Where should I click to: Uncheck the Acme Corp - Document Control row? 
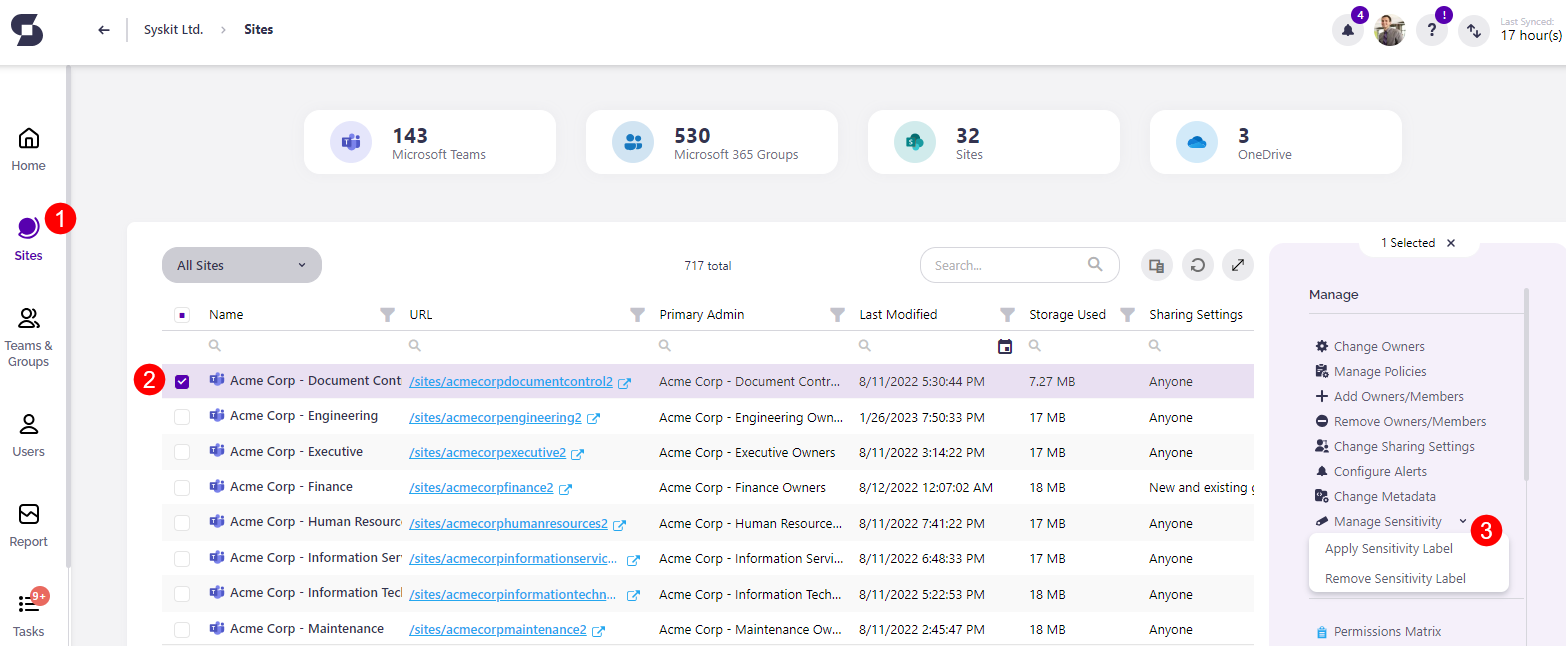pyautogui.click(x=182, y=381)
